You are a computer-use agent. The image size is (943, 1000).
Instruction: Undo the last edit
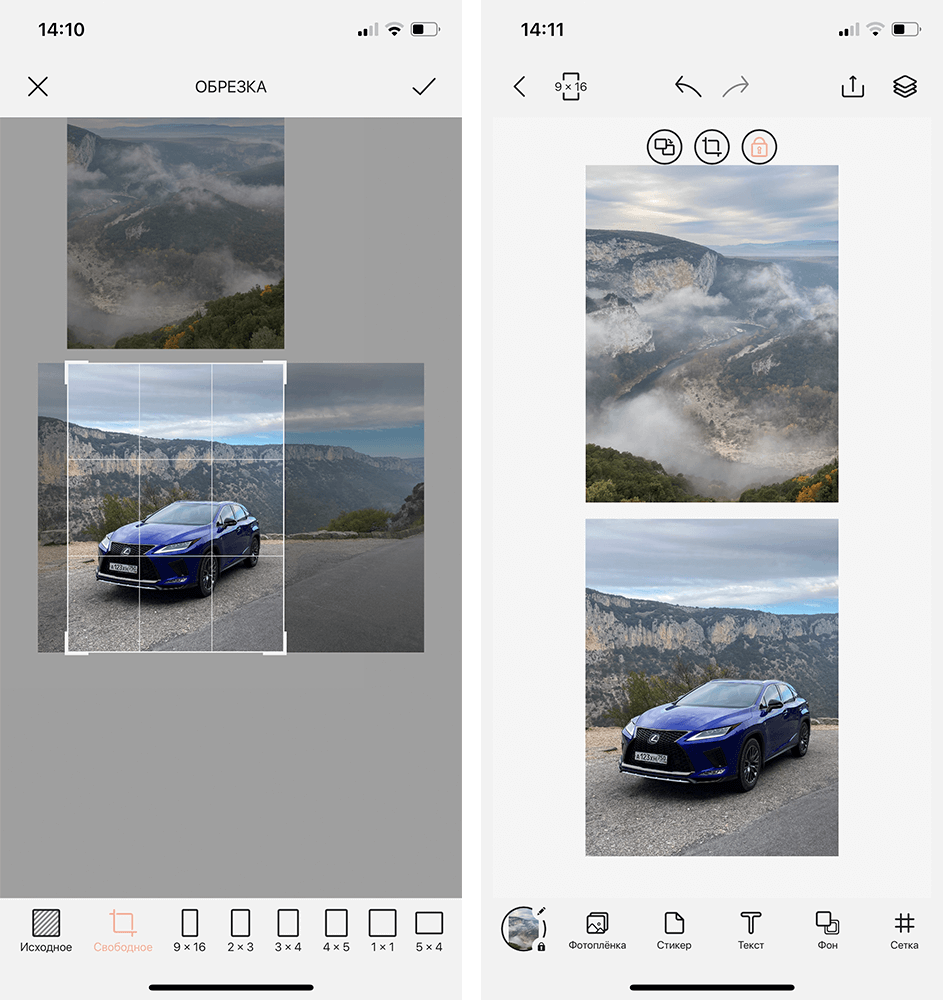pyautogui.click(x=688, y=87)
